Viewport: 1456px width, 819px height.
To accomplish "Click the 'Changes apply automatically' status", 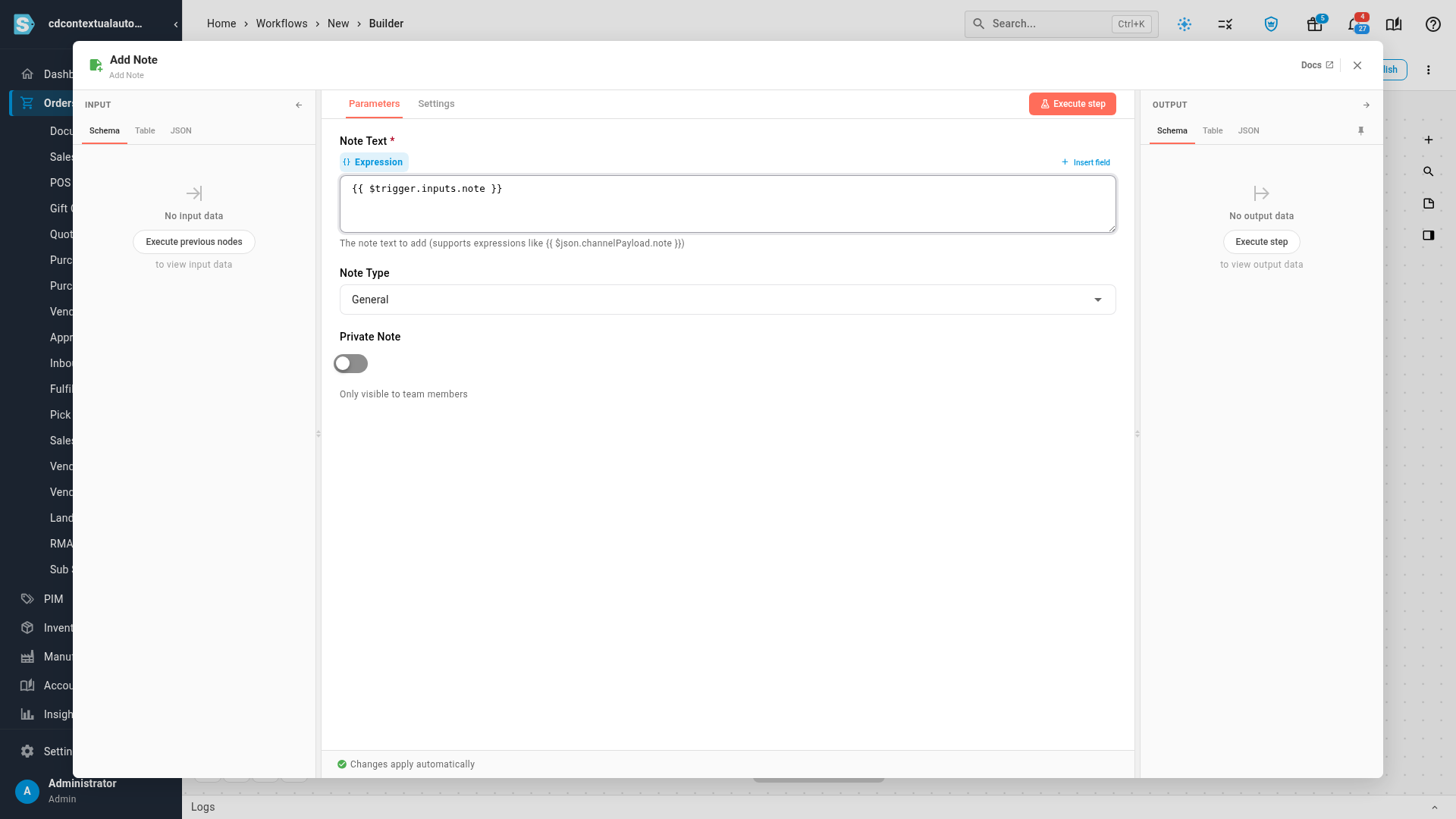I will pyautogui.click(x=406, y=764).
